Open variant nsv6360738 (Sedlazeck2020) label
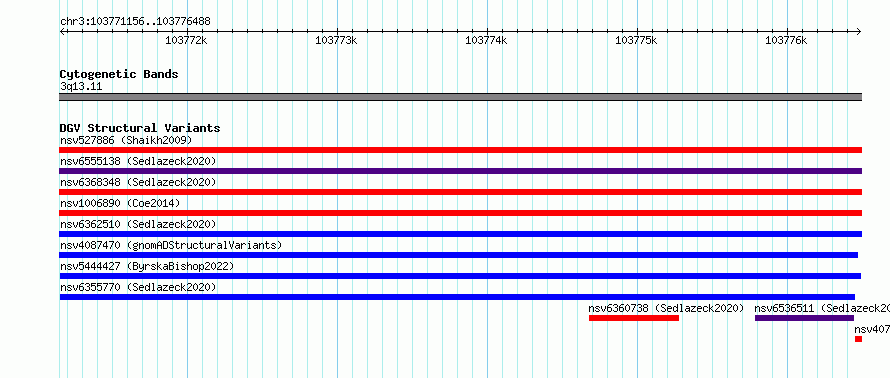 pyautogui.click(x=666, y=308)
